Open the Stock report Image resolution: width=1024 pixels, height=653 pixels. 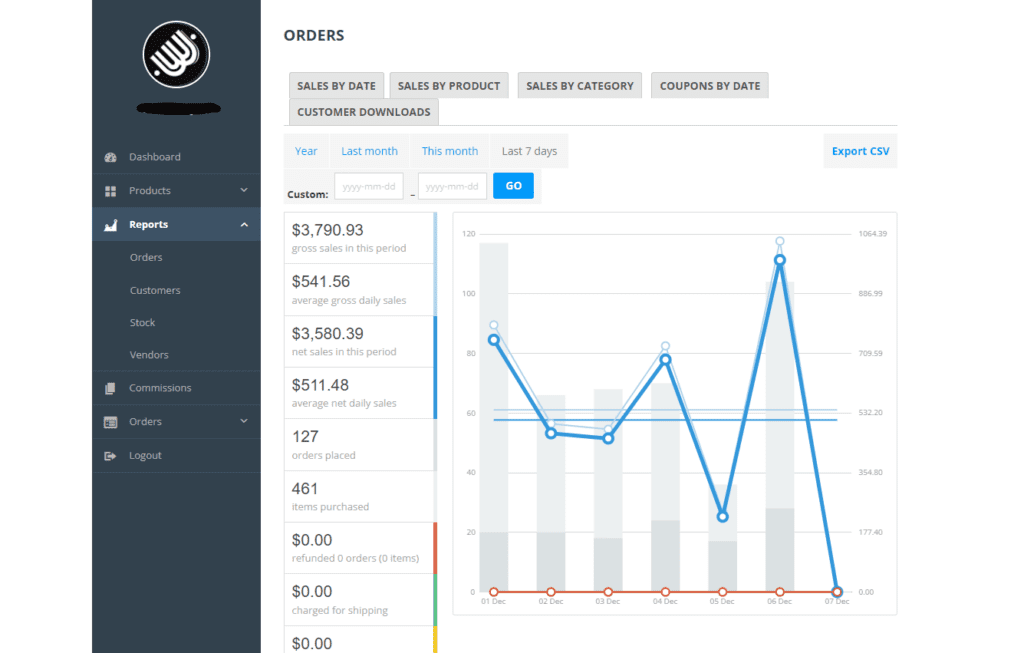pyautogui.click(x=142, y=323)
